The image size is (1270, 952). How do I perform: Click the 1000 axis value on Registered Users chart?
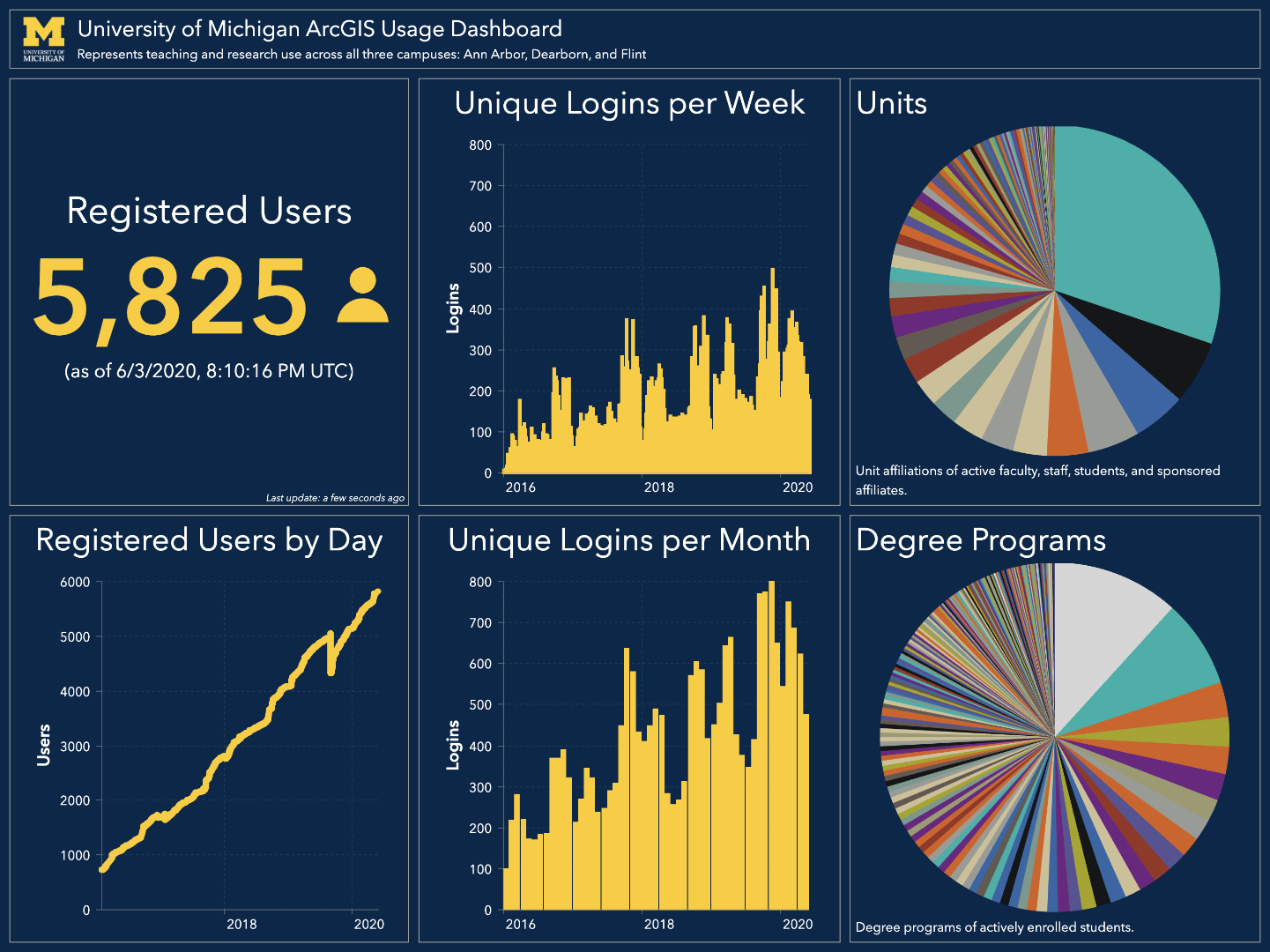pyautogui.click(x=75, y=855)
